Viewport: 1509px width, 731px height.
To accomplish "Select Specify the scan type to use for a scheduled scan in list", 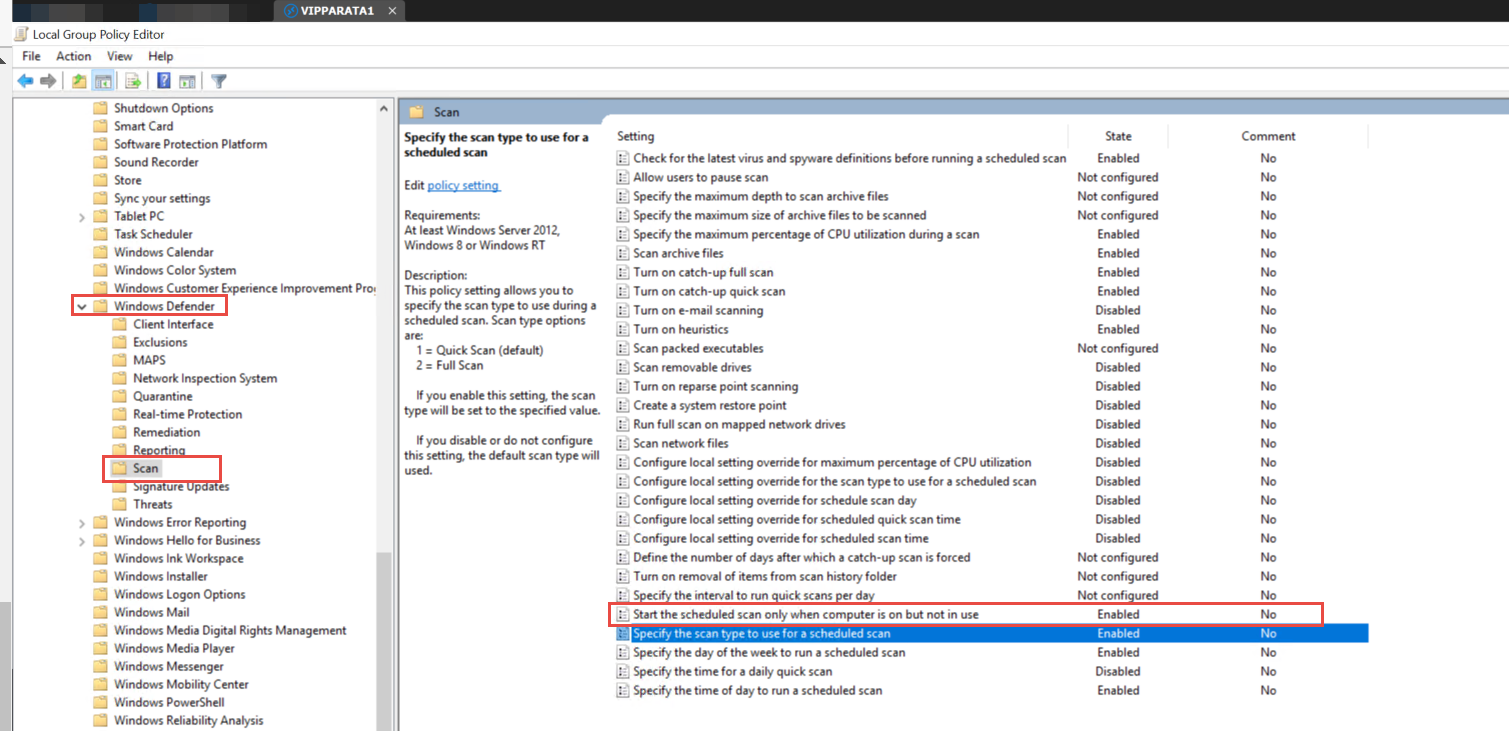I will 990,633.
